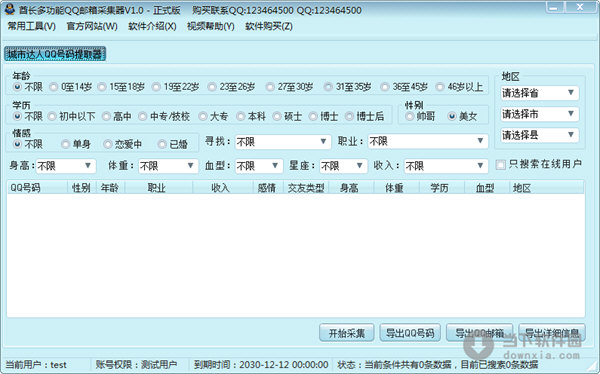This screenshot has width=600, height=374.
Task: Sort by 年龄 column header
Action: [110, 188]
